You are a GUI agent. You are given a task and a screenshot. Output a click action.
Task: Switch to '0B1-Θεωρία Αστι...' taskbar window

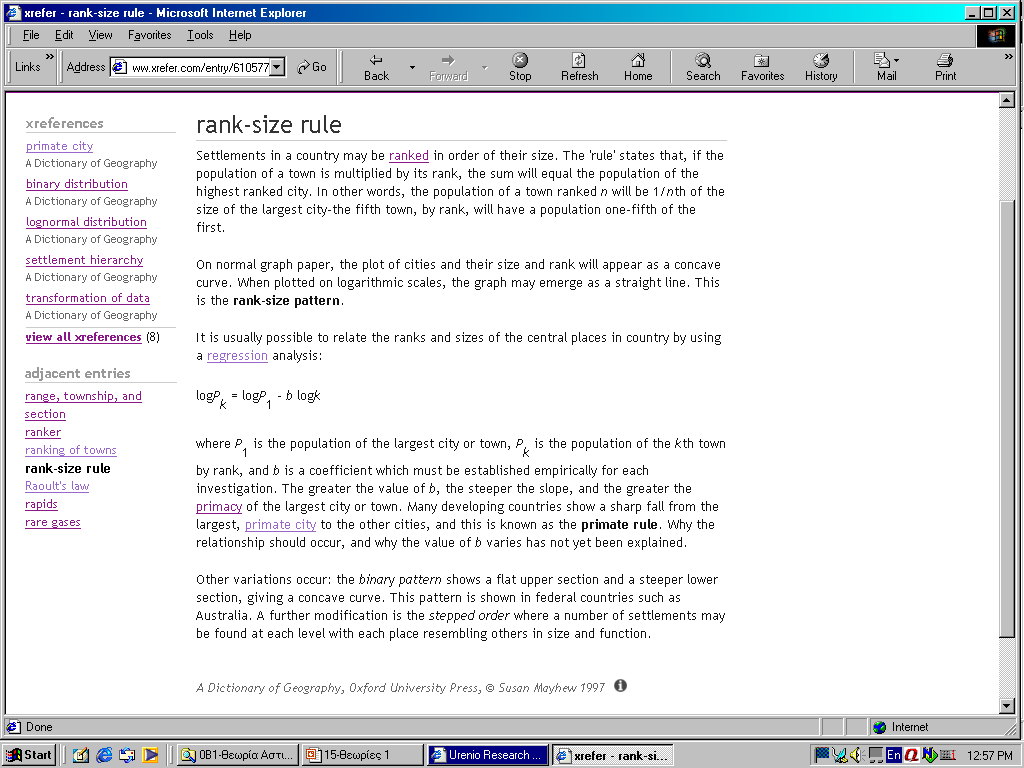(x=238, y=755)
